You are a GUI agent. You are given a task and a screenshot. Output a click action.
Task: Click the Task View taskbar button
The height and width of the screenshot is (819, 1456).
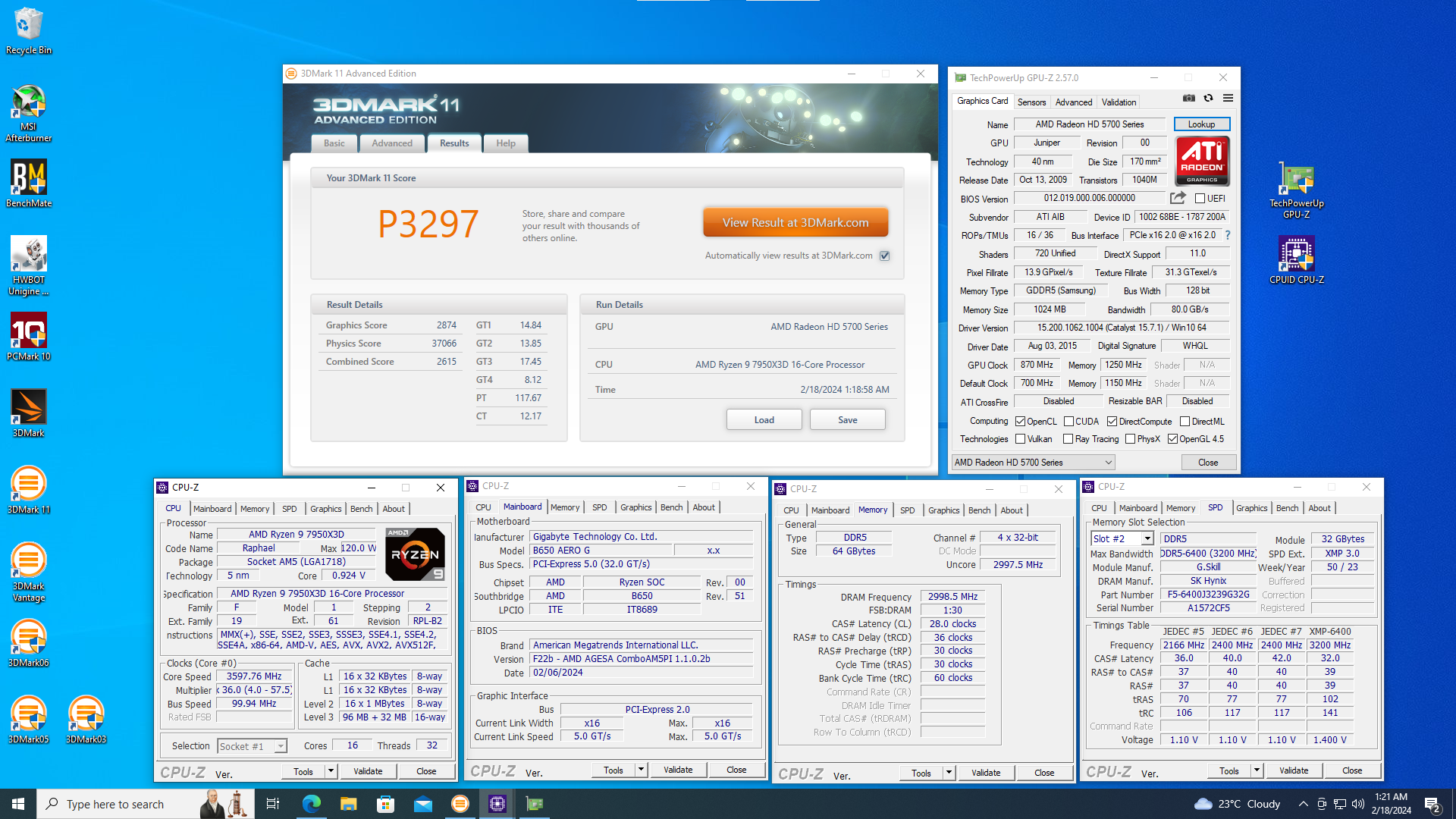[273, 804]
